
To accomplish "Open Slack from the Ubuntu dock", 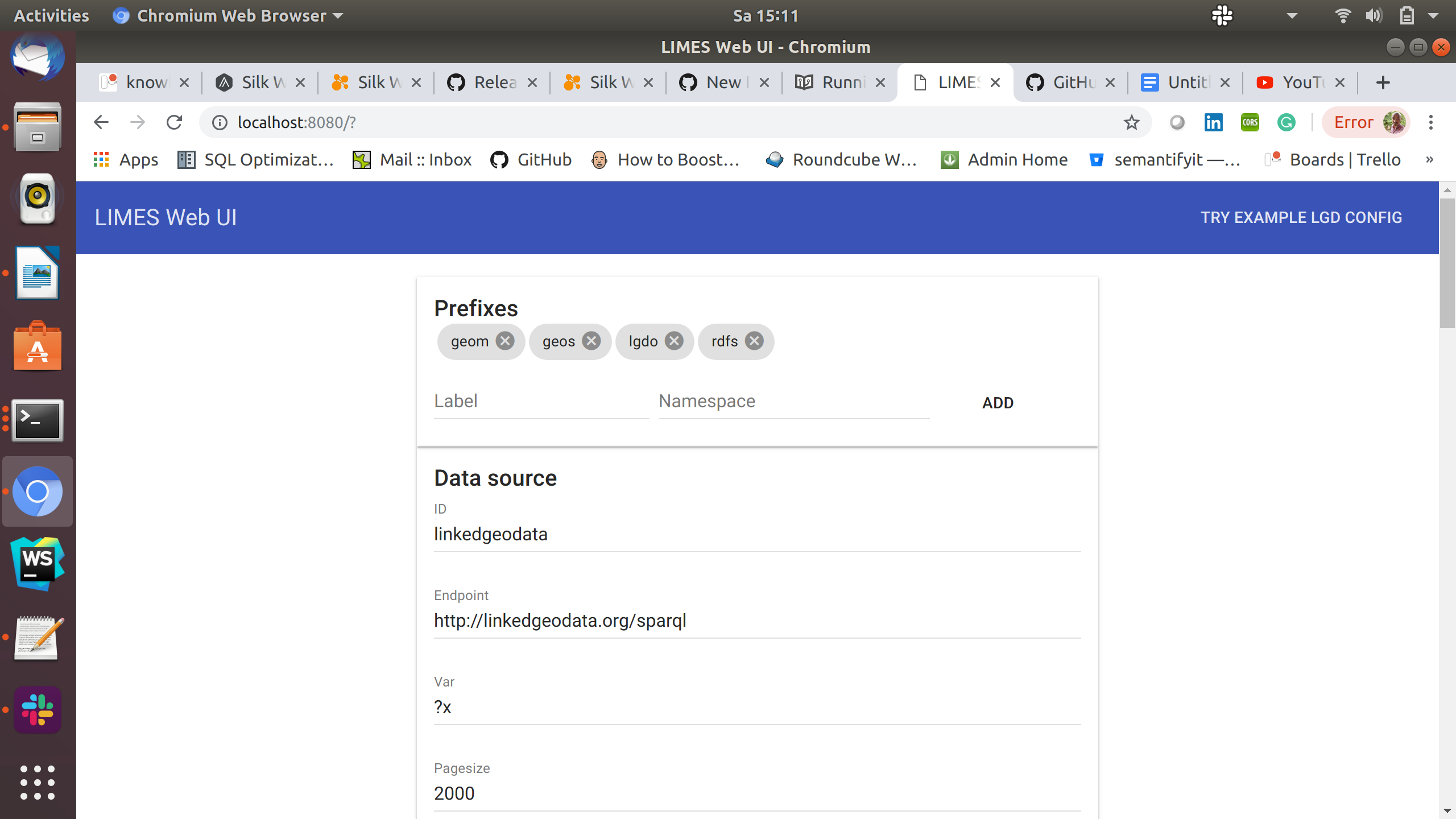I will tap(37, 709).
